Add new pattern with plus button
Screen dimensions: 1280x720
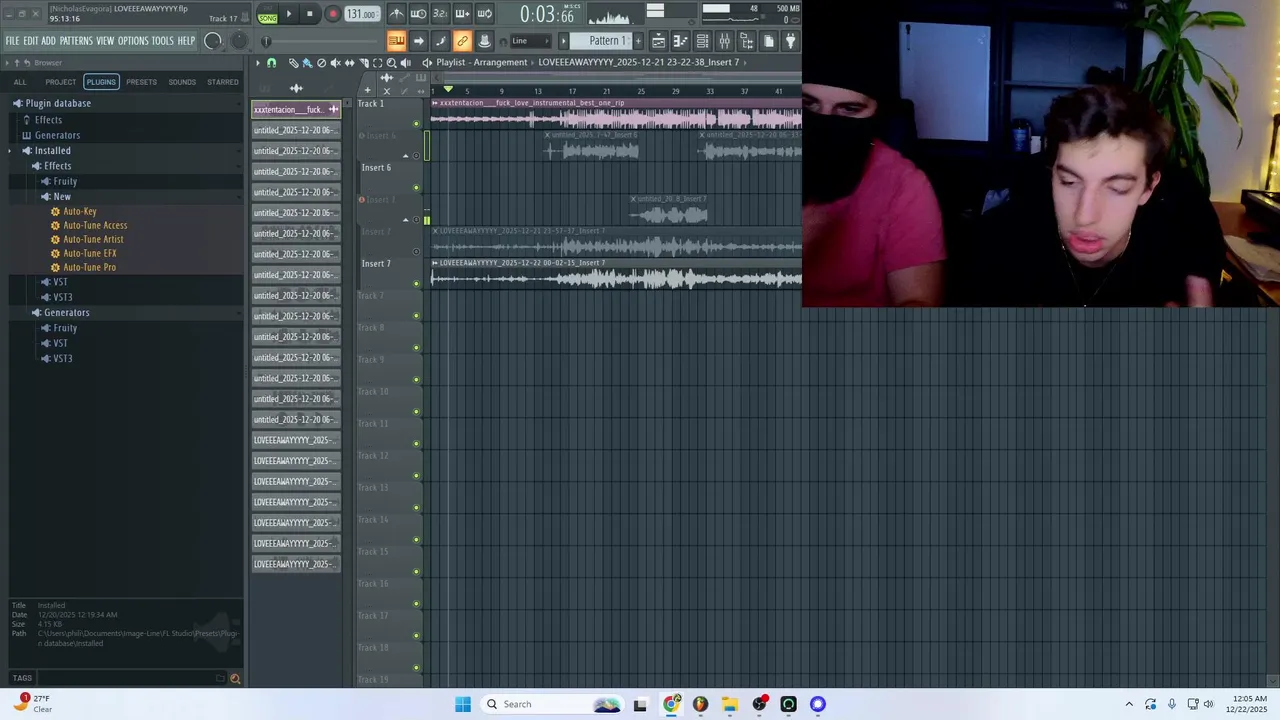coord(638,41)
